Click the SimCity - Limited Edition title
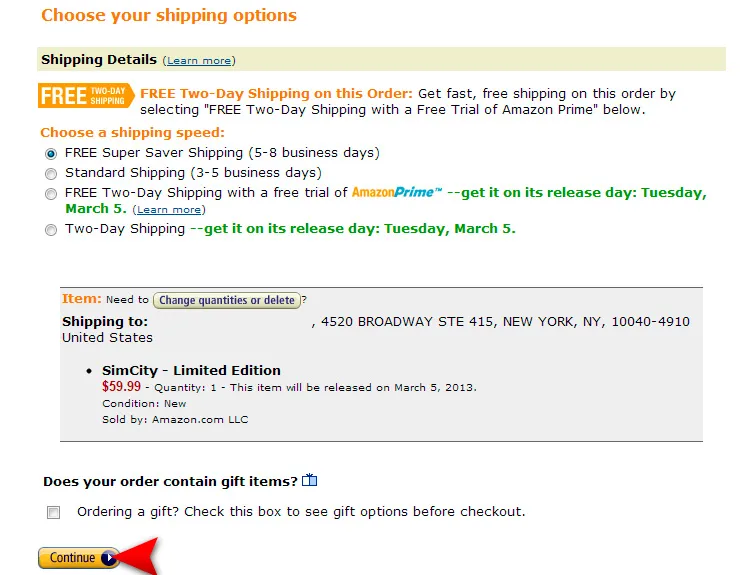 click(191, 370)
